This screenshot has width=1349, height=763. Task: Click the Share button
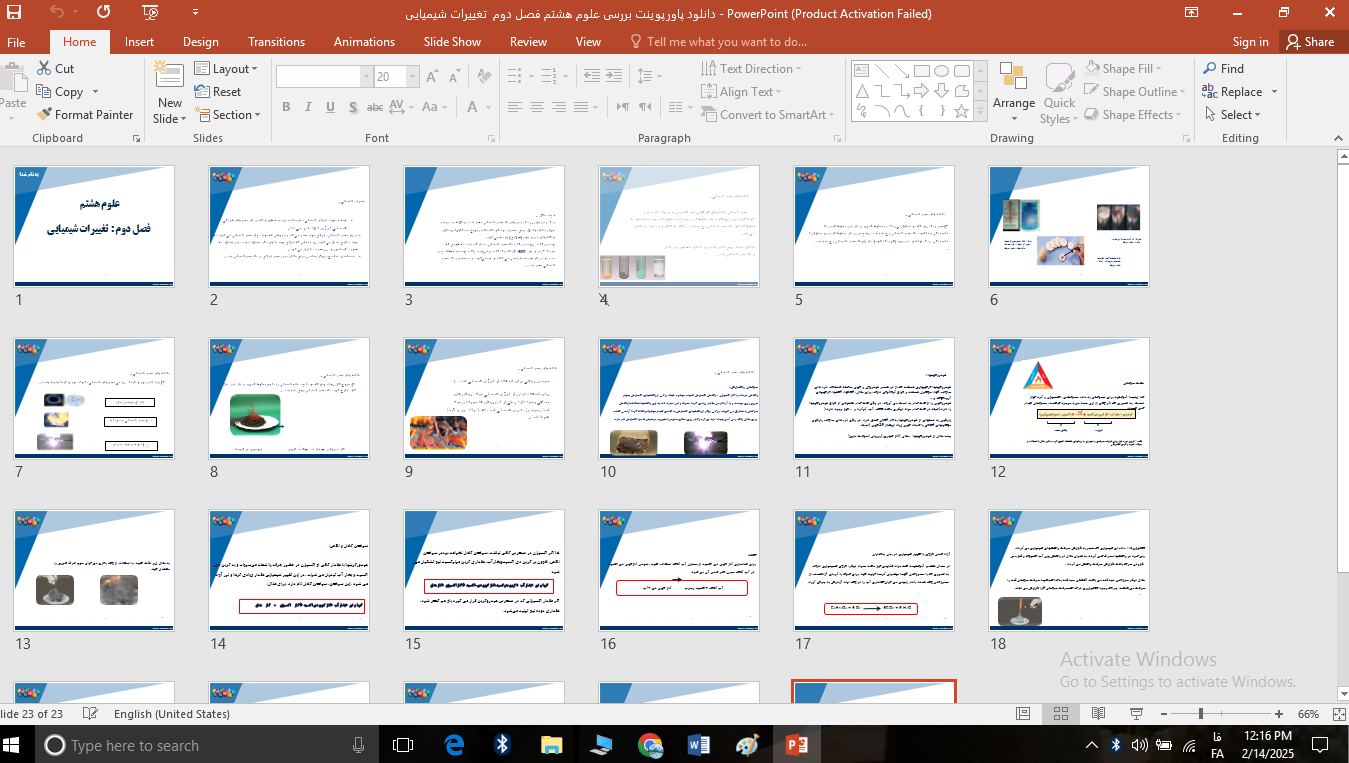(x=1310, y=42)
